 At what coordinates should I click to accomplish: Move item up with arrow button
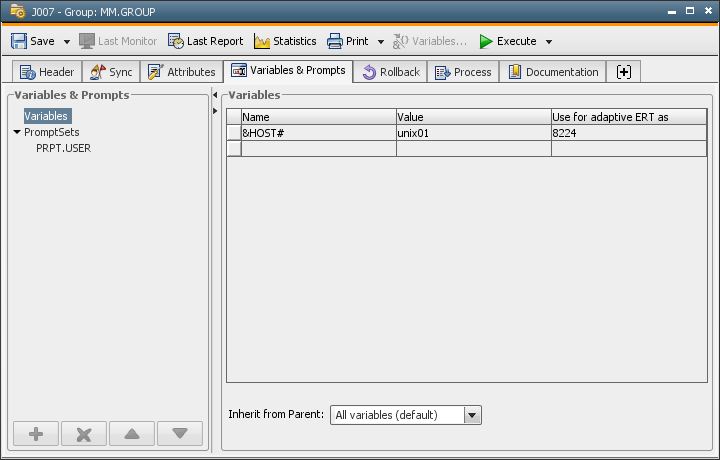coord(132,434)
